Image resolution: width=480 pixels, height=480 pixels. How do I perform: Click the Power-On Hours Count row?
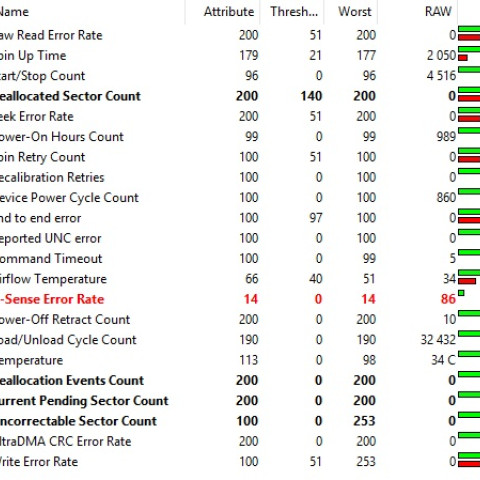[240, 137]
